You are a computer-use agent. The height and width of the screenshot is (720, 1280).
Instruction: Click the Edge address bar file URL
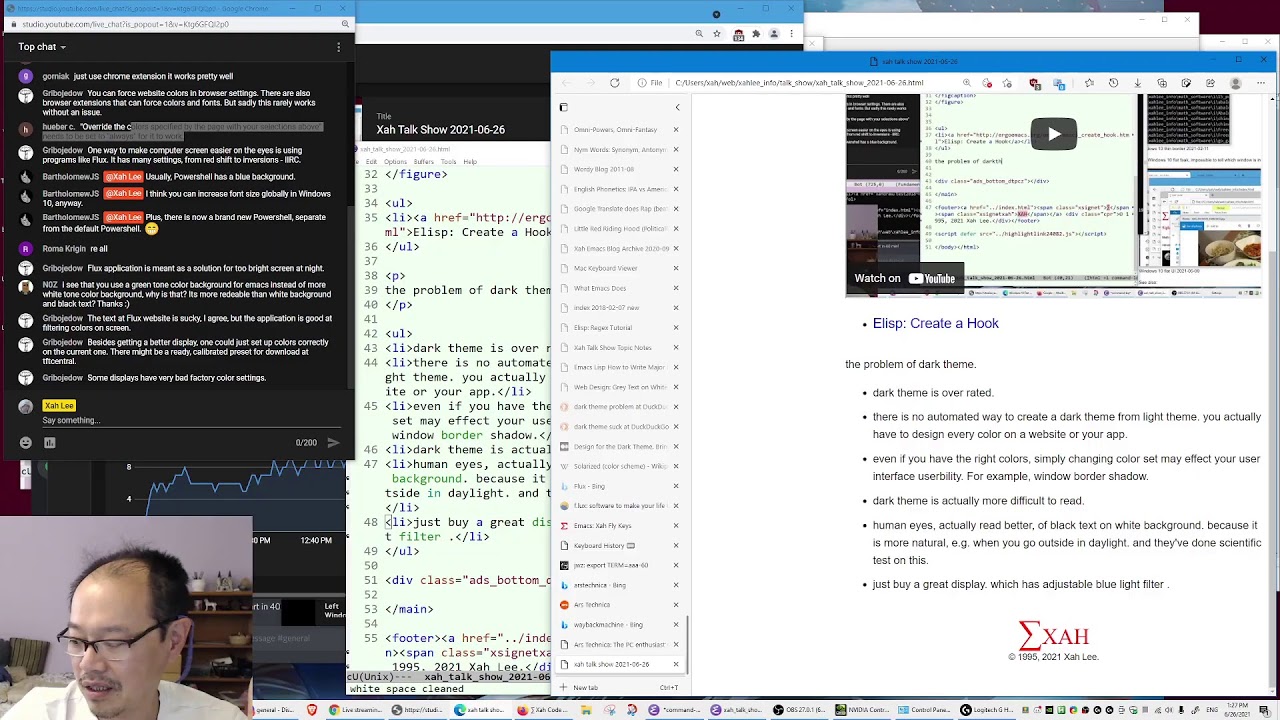click(799, 83)
